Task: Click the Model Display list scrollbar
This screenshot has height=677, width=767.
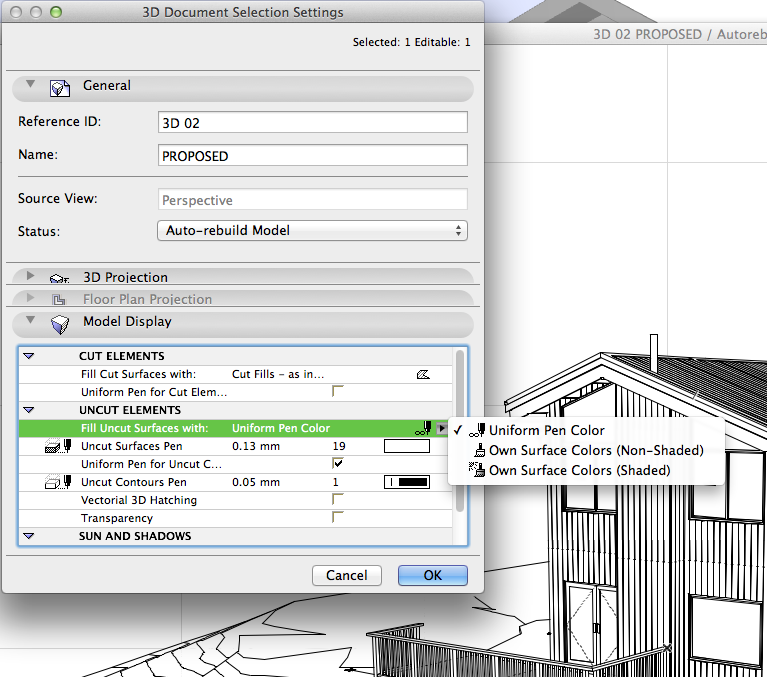Action: coord(460,430)
